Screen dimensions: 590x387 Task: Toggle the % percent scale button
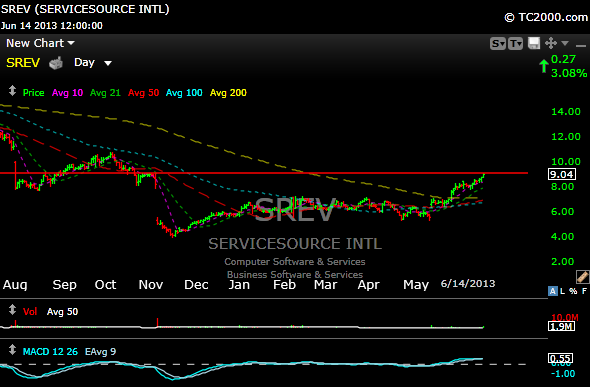573,291
